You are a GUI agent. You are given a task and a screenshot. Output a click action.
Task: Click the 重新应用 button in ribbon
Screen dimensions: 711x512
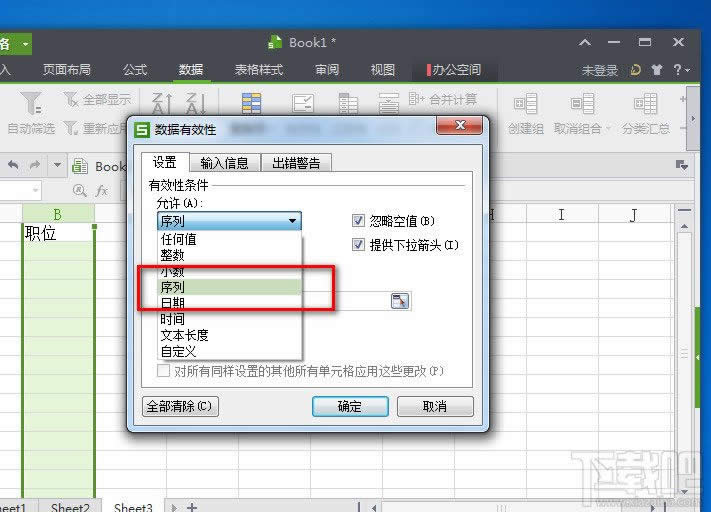[x=94, y=128]
